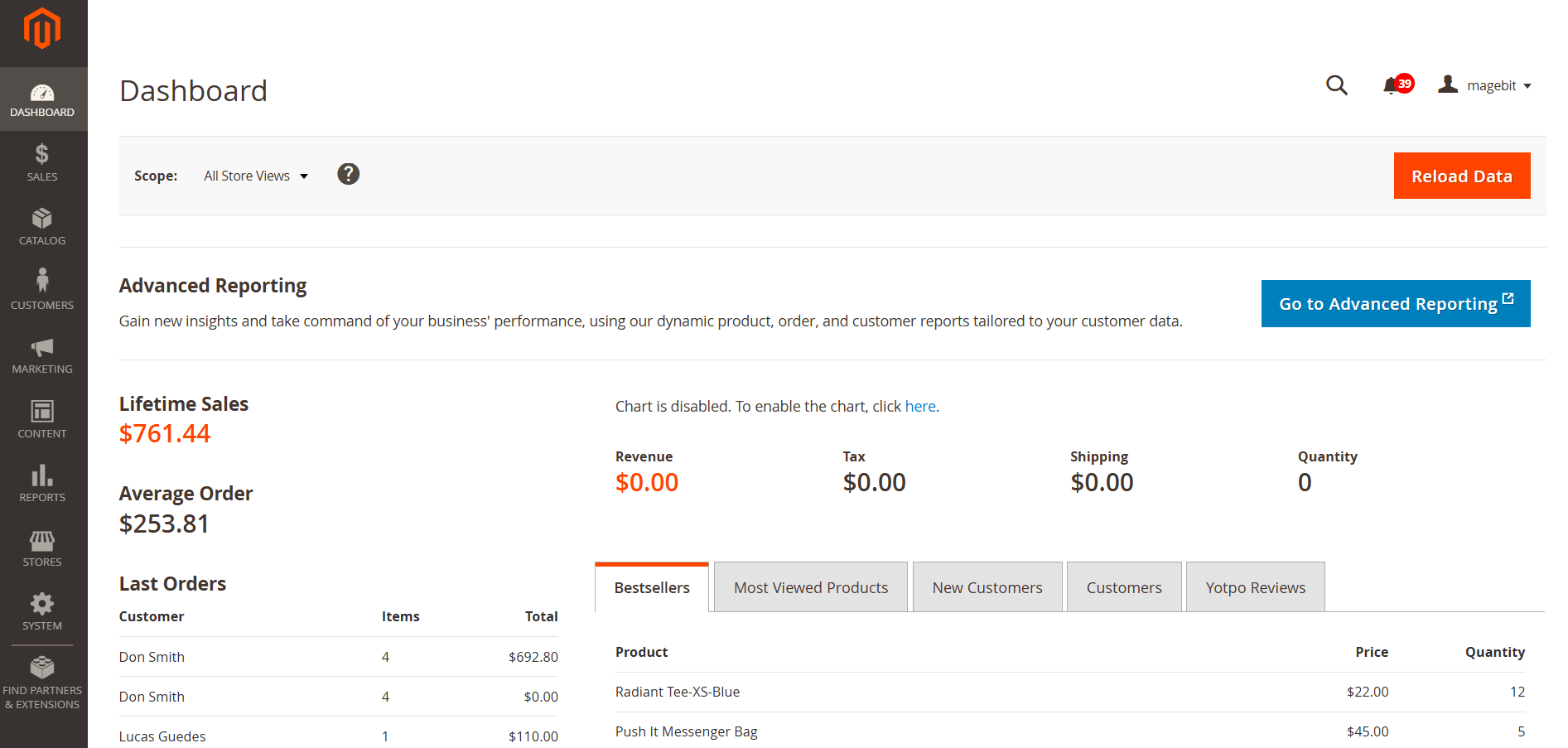This screenshot has width=1568, height=748.
Task: Click the 'here' link to enable chart
Action: (x=919, y=407)
